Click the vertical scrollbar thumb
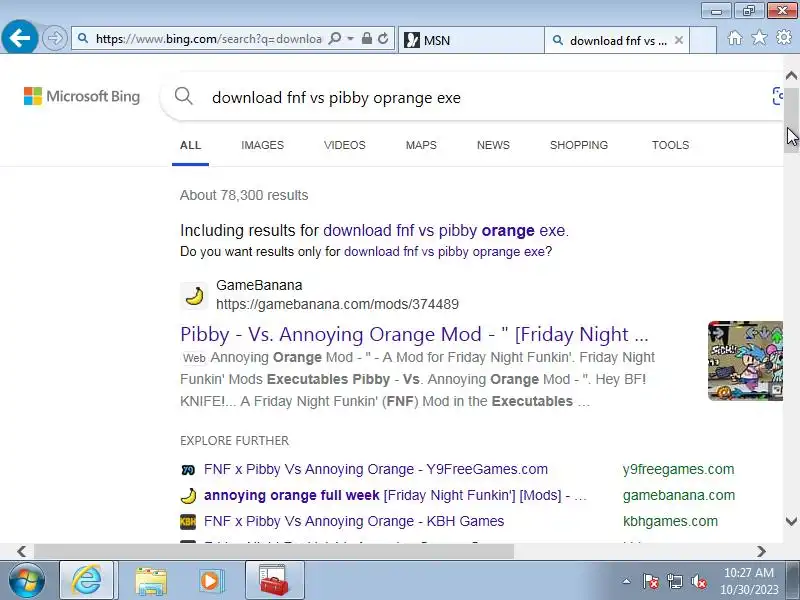 point(791,120)
